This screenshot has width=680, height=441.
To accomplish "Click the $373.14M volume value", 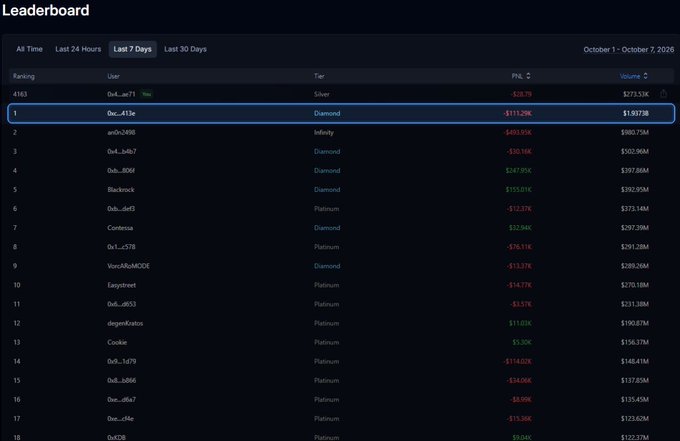I will tap(634, 209).
